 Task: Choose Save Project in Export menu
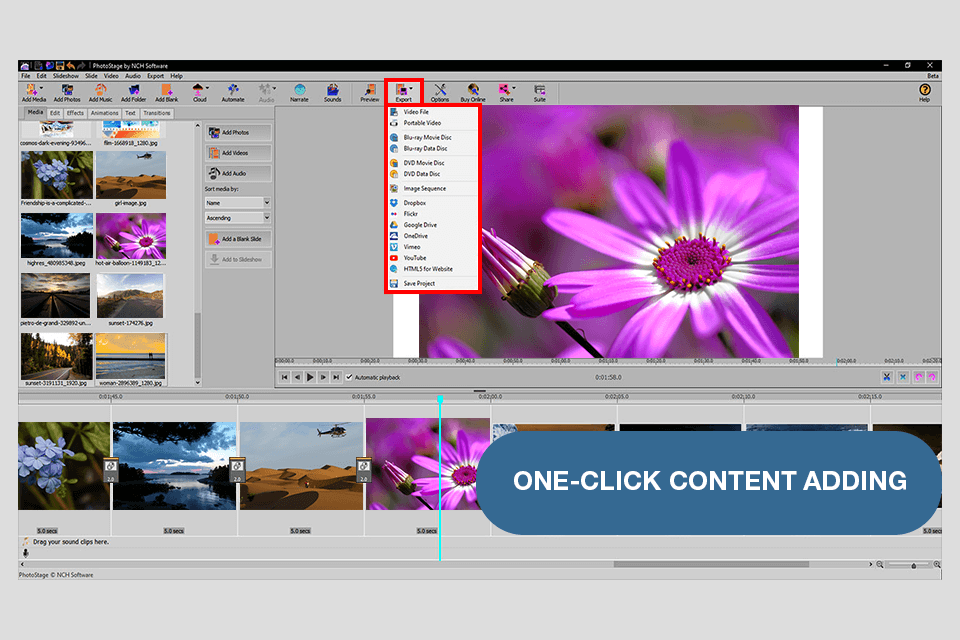tap(432, 284)
